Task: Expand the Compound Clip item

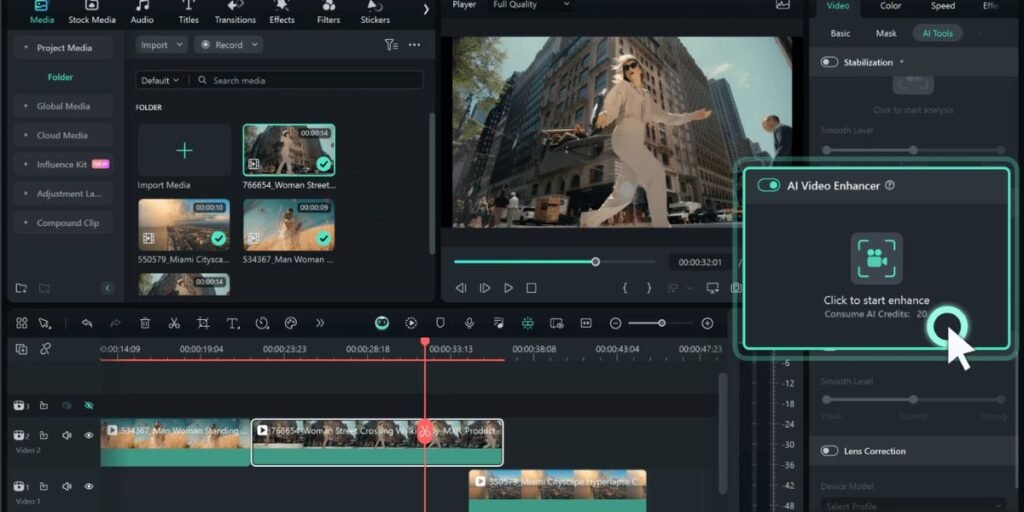Action: click(x=63, y=223)
